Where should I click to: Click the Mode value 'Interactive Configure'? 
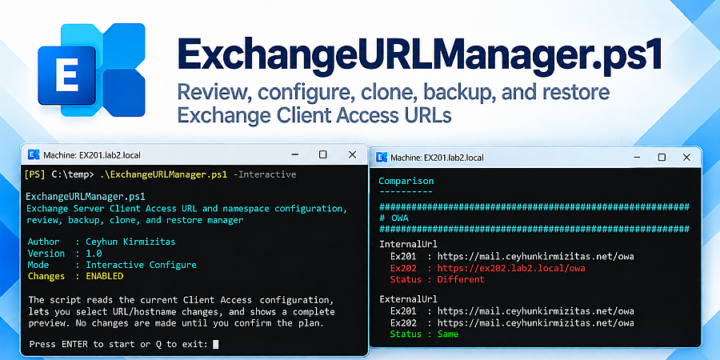pos(141,265)
